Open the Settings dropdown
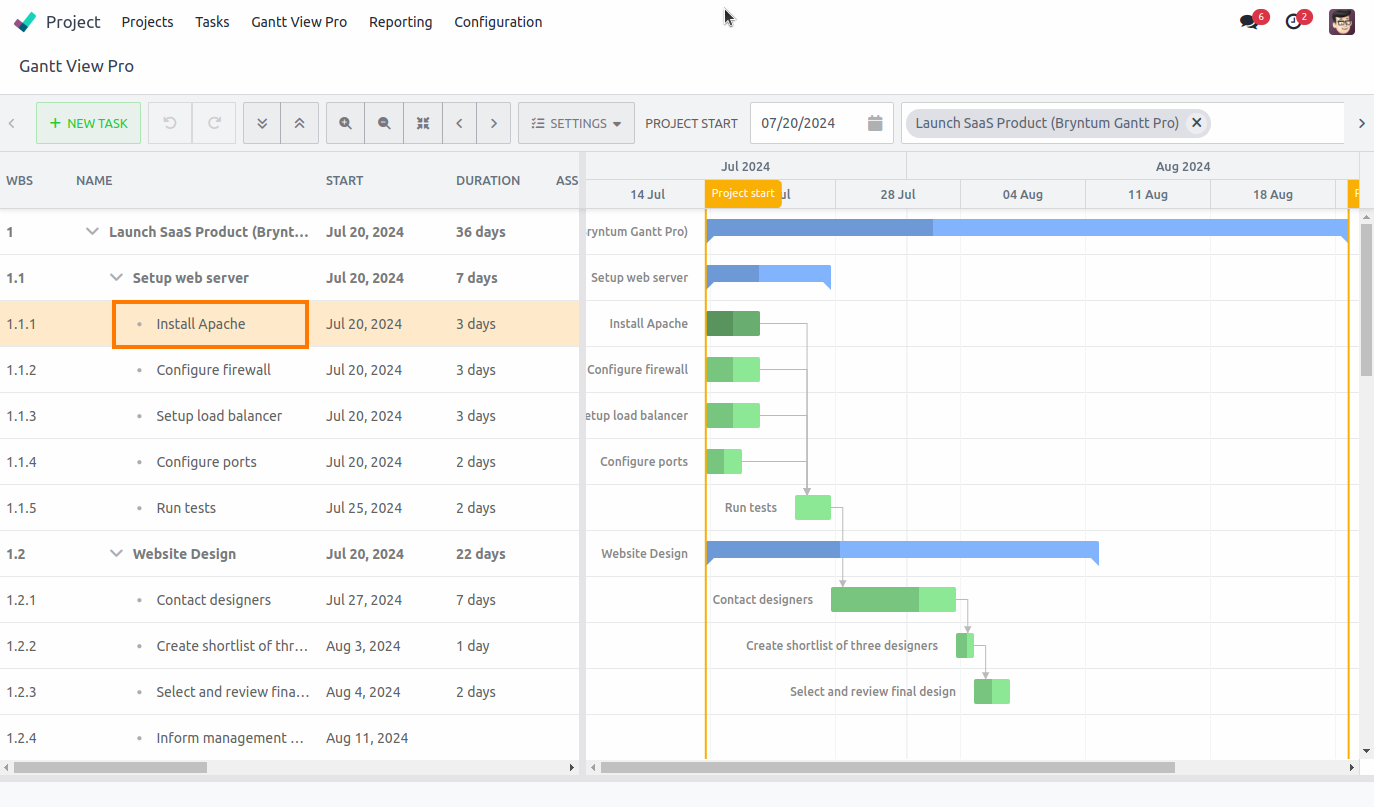This screenshot has width=1374, height=807. 576,122
